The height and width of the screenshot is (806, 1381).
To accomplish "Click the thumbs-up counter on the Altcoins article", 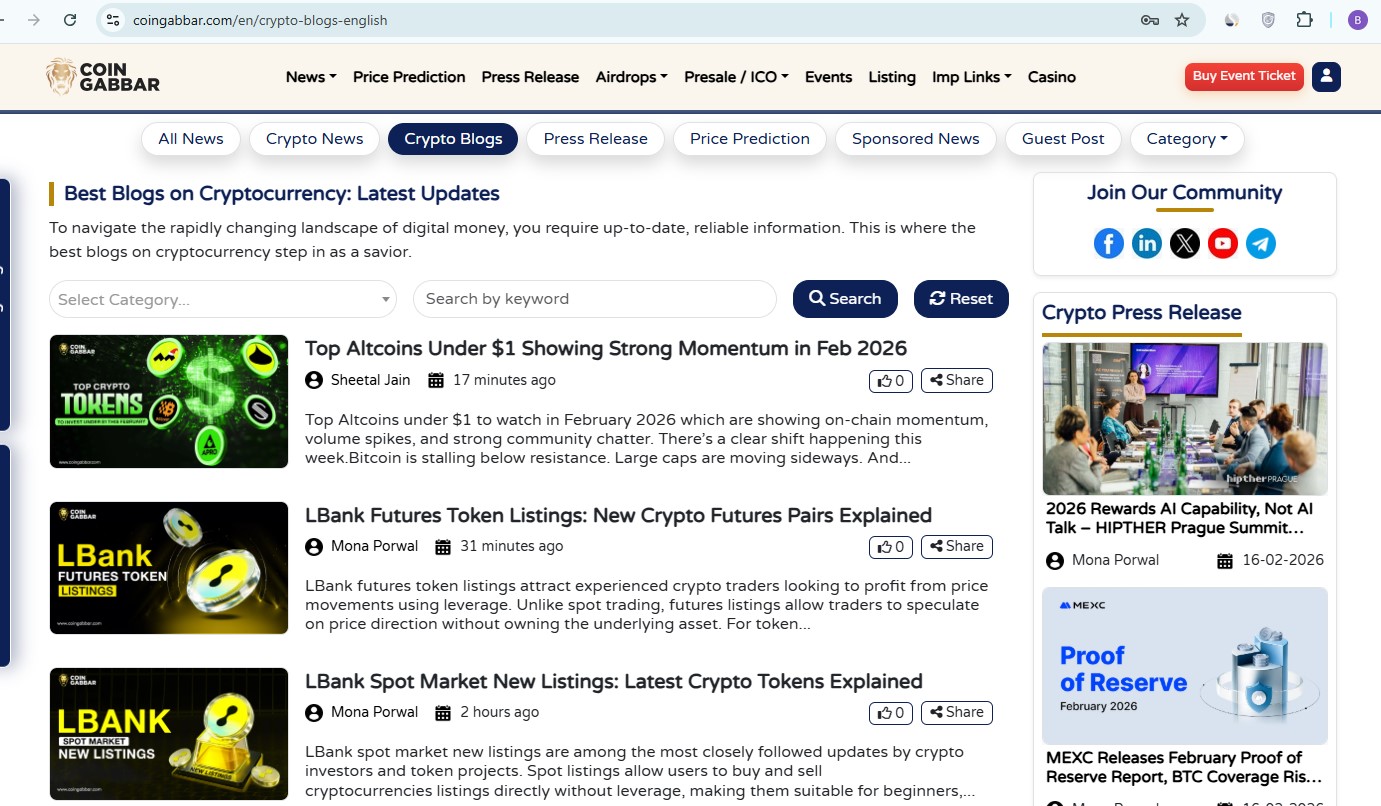I will pyautogui.click(x=890, y=380).
